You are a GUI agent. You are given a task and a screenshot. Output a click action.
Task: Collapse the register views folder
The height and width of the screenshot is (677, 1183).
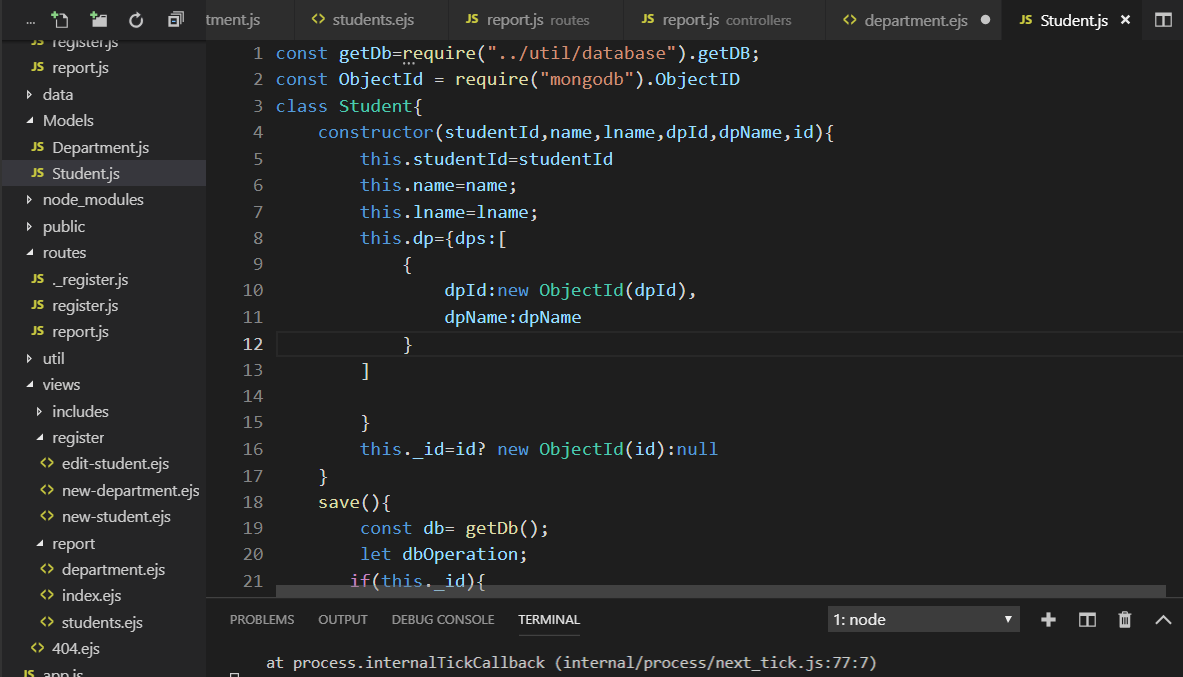point(103,438)
